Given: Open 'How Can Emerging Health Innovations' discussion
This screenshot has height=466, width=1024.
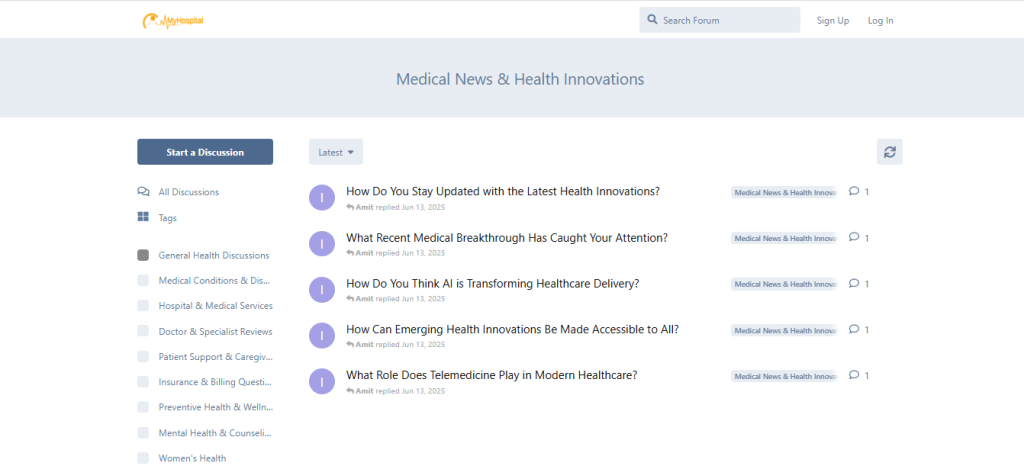Looking at the screenshot, I should [x=512, y=329].
